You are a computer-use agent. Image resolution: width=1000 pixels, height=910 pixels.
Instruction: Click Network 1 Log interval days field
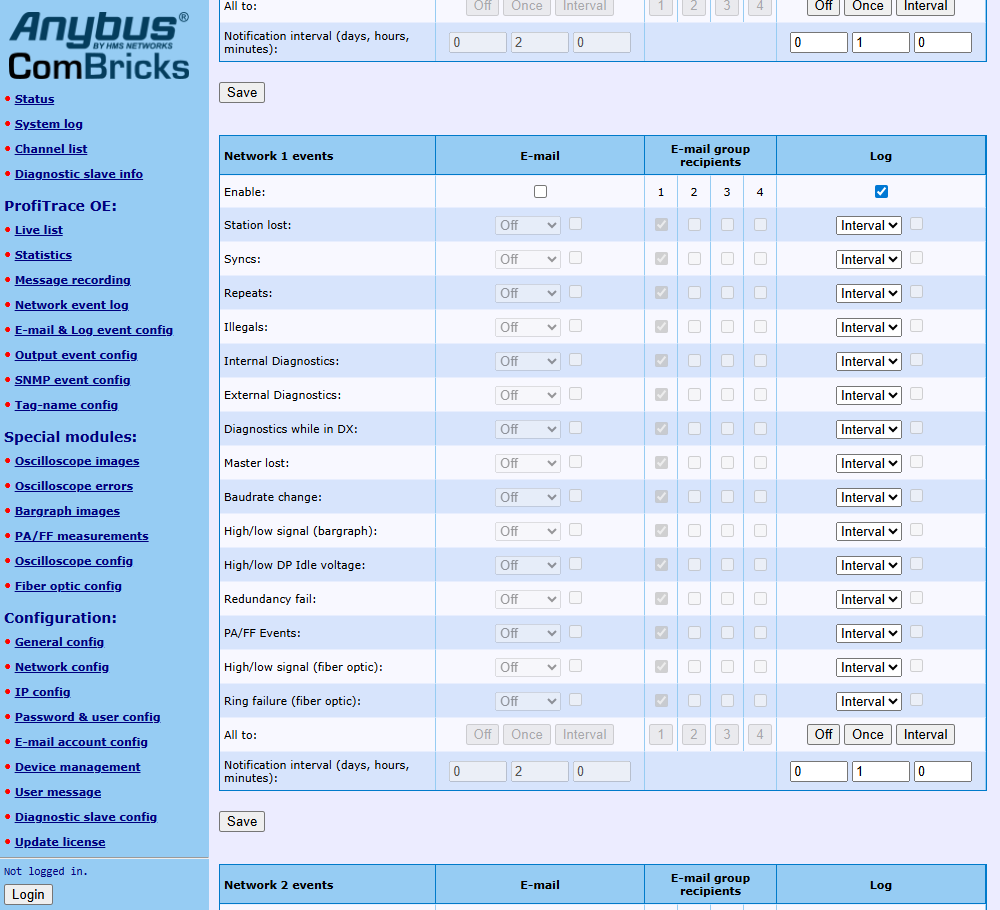[x=818, y=771]
